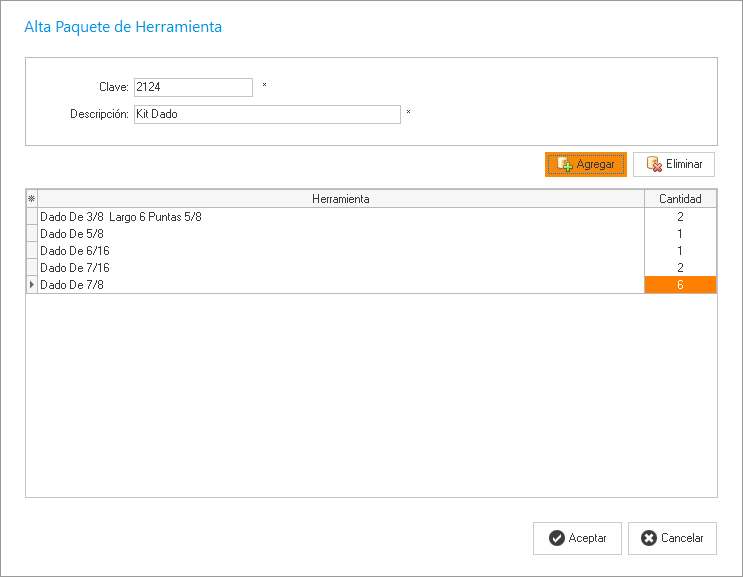The image size is (743, 577).
Task: Focus the Clave input field
Action: (x=193, y=88)
